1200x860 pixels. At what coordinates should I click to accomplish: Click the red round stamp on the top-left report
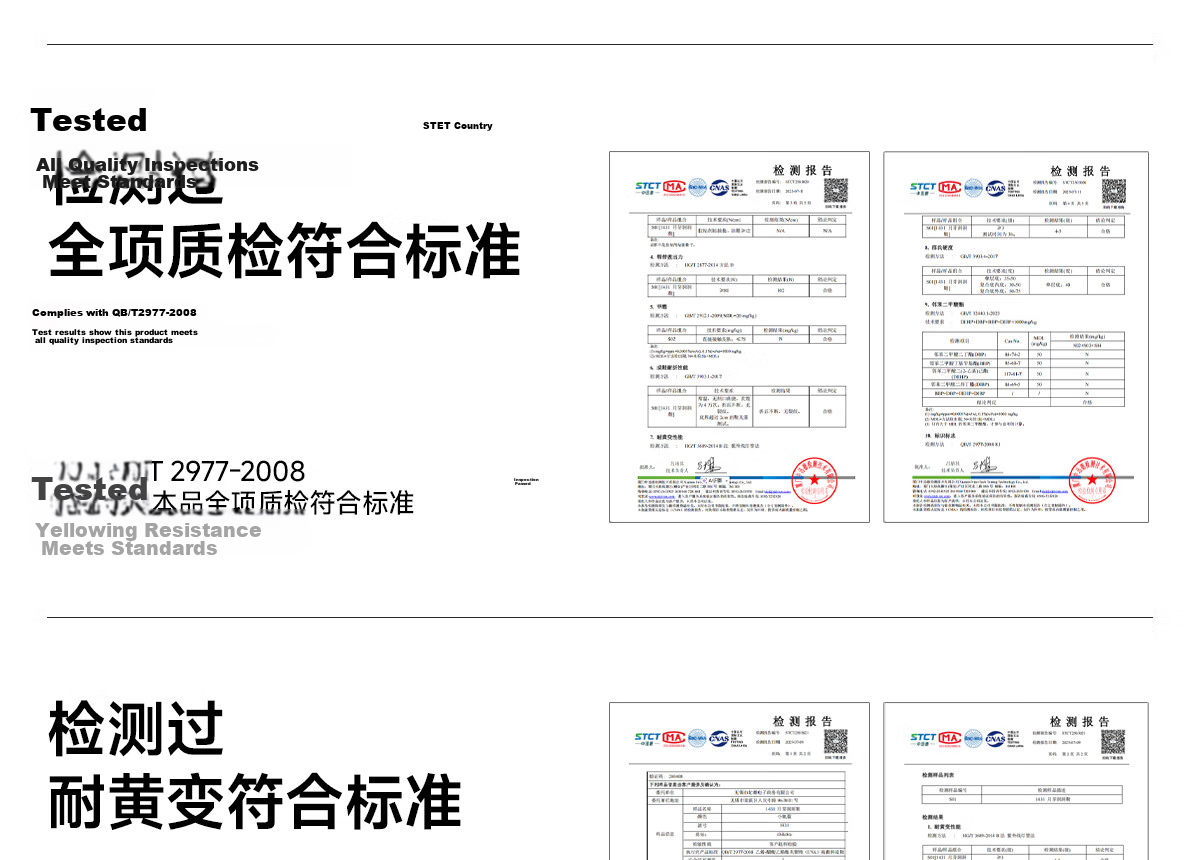(814, 478)
